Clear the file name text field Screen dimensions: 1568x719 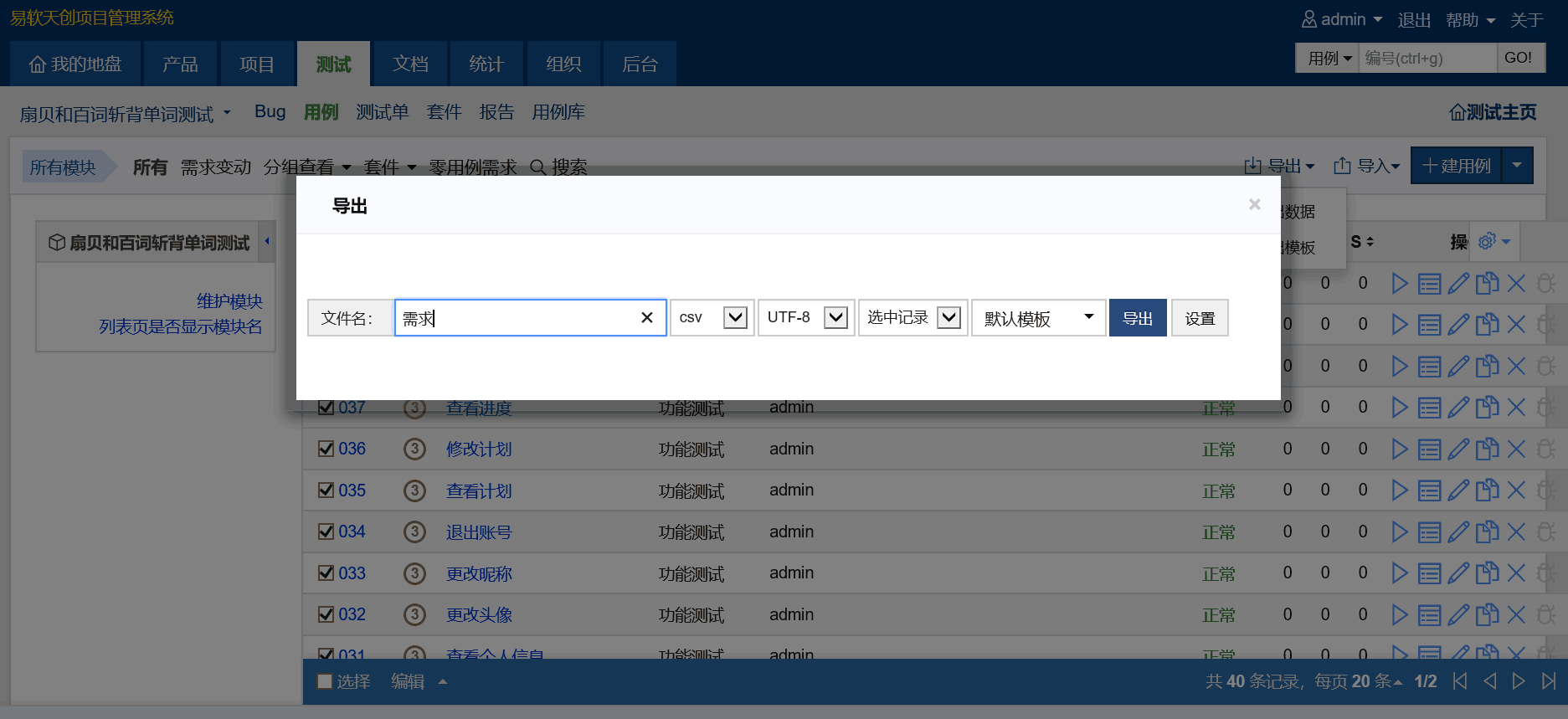tap(646, 318)
